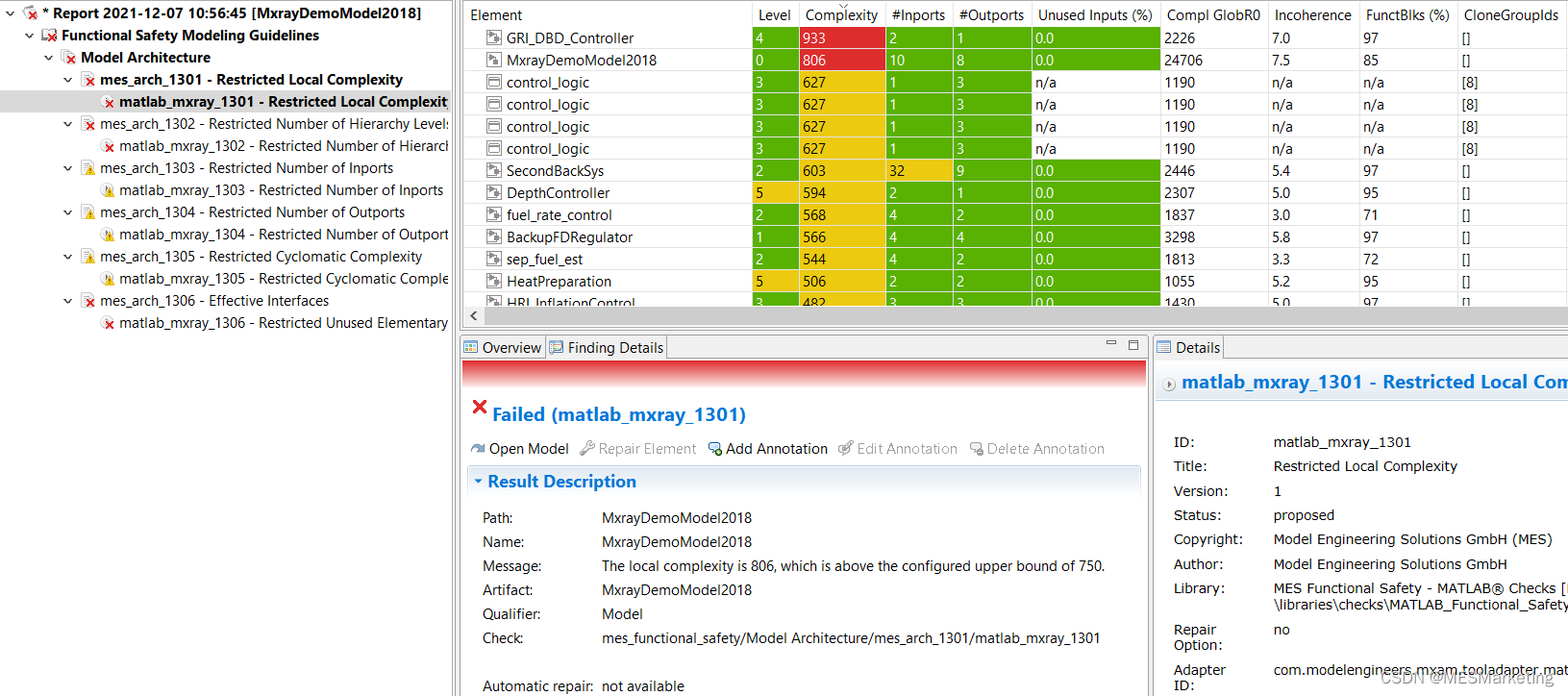Click the failed icon of matlab_mxray_1306
Screen dimensions: 1568x696
[108, 323]
